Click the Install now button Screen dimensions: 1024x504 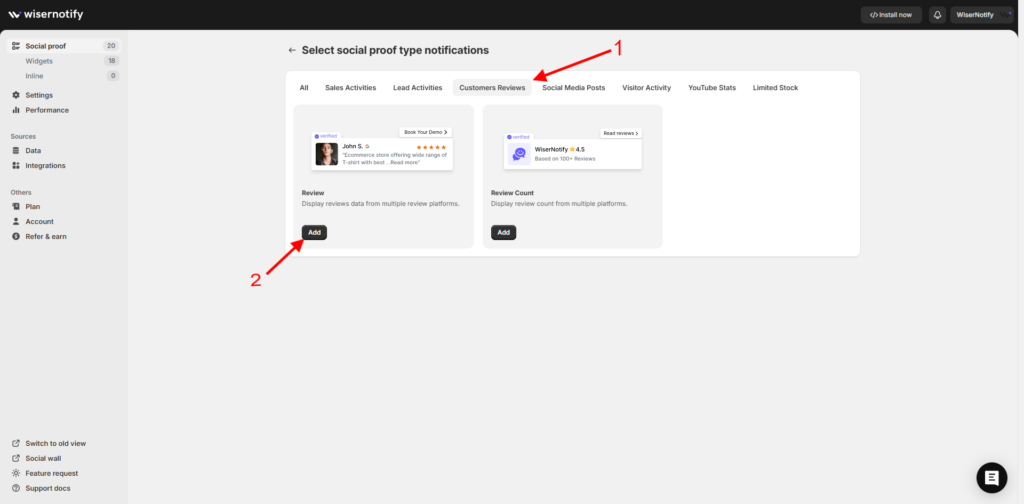[x=891, y=15]
